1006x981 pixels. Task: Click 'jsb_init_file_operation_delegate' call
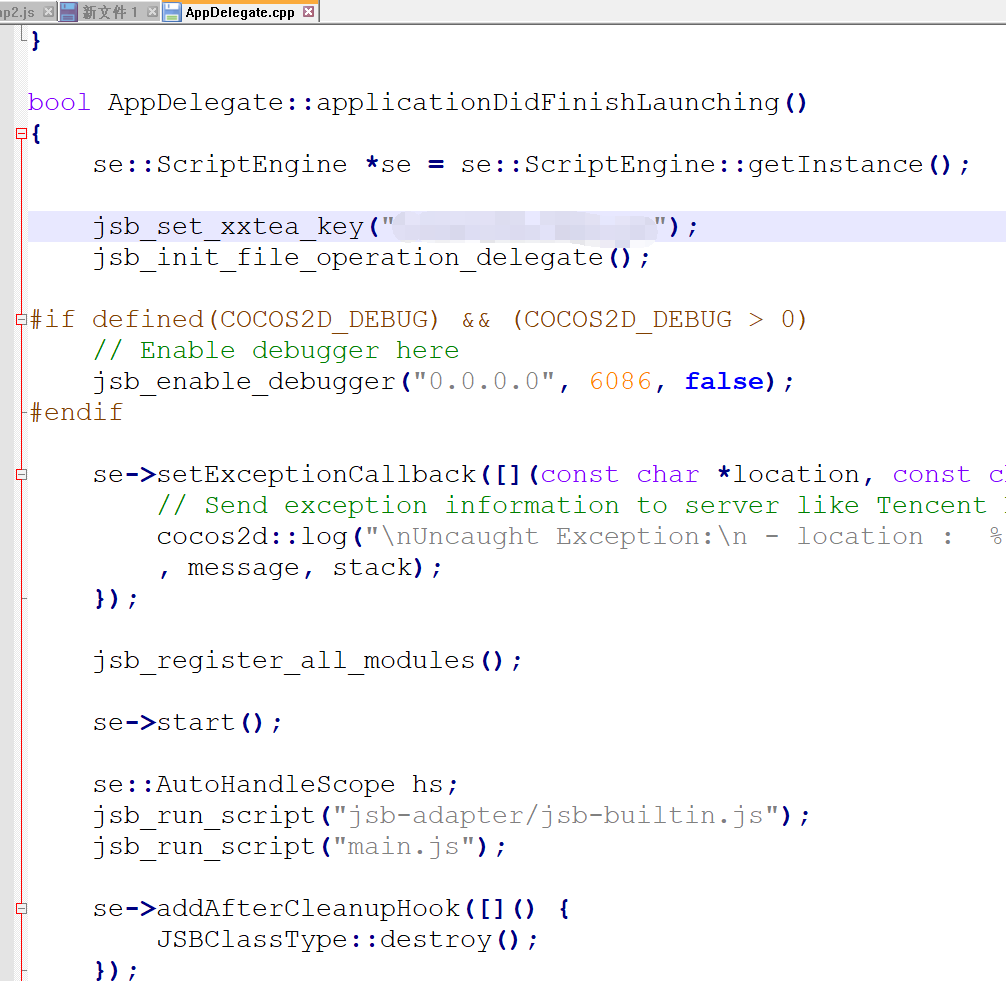pyautogui.click(x=348, y=258)
